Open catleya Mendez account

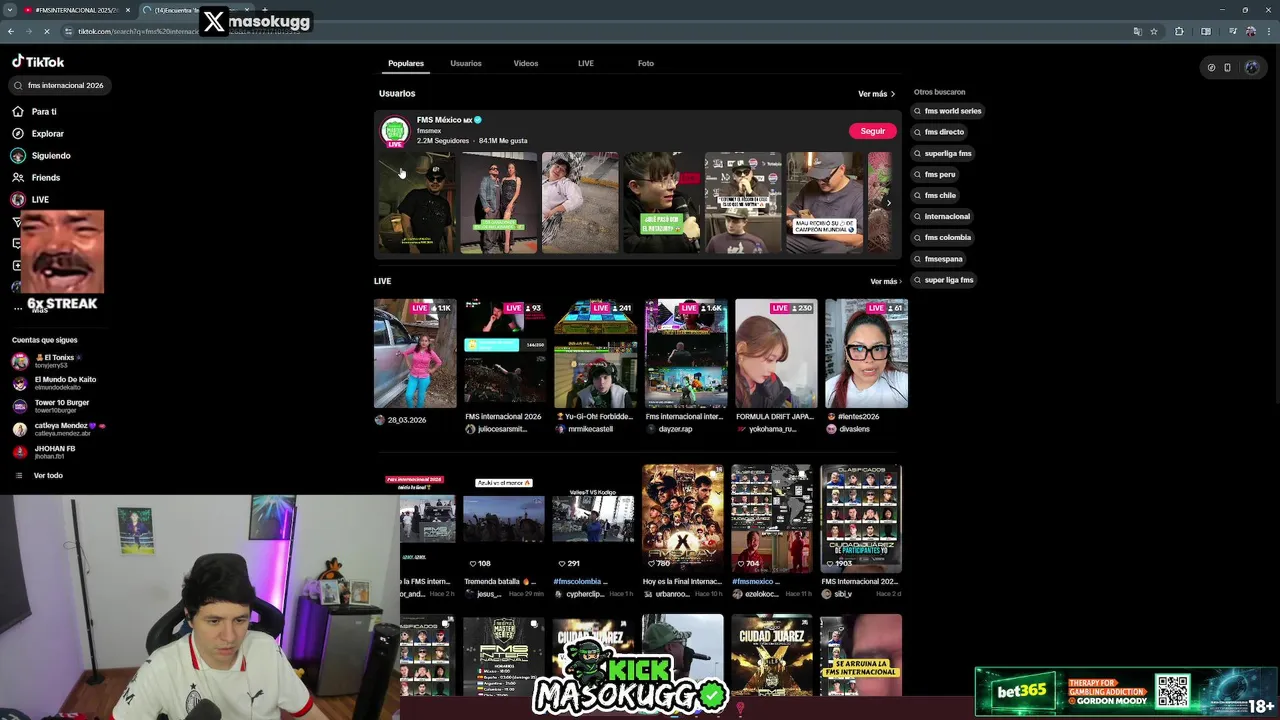point(58,429)
